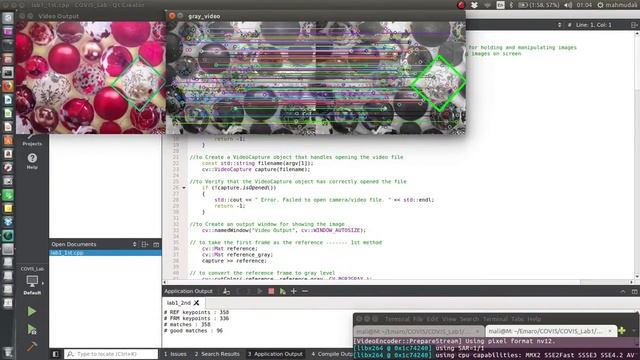Collapse the code fold arrow at line 26
The width and height of the screenshot is (640, 360).
coord(184,188)
